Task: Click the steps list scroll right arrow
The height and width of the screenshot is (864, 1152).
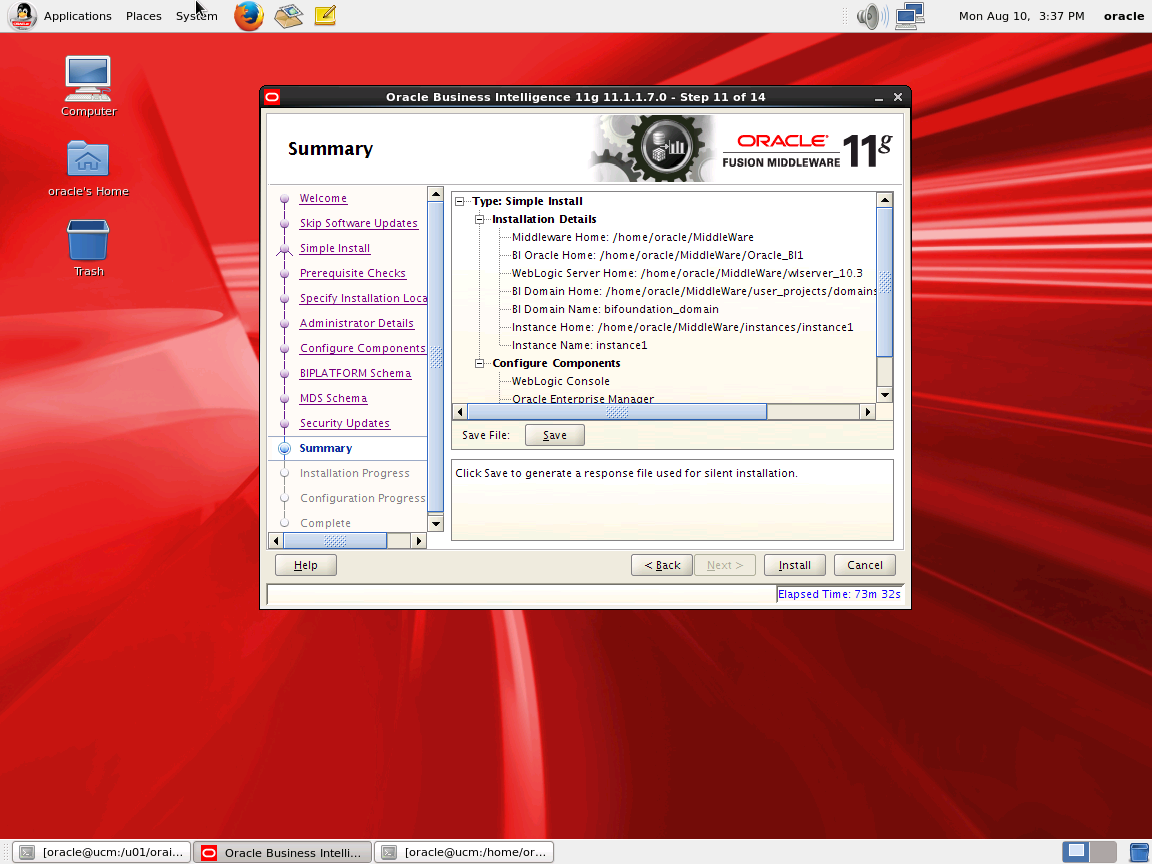Action: (419, 541)
